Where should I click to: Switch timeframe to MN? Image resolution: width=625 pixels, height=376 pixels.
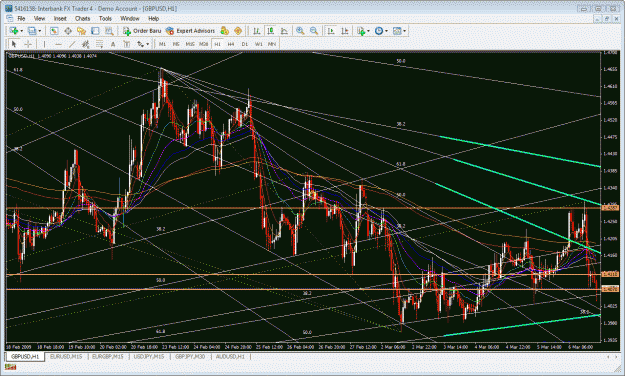click(272, 44)
